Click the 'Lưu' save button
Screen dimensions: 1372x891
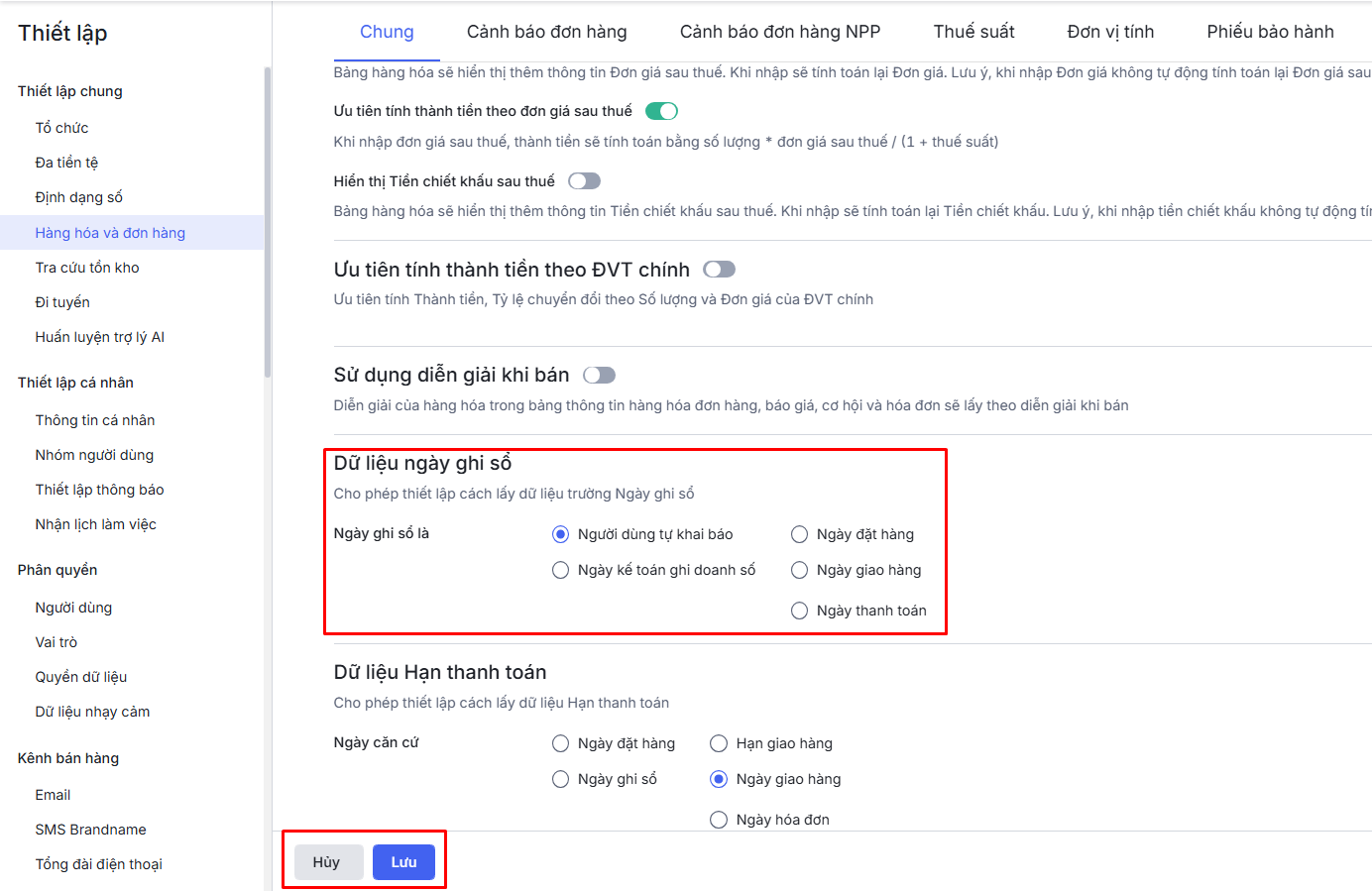(x=403, y=862)
